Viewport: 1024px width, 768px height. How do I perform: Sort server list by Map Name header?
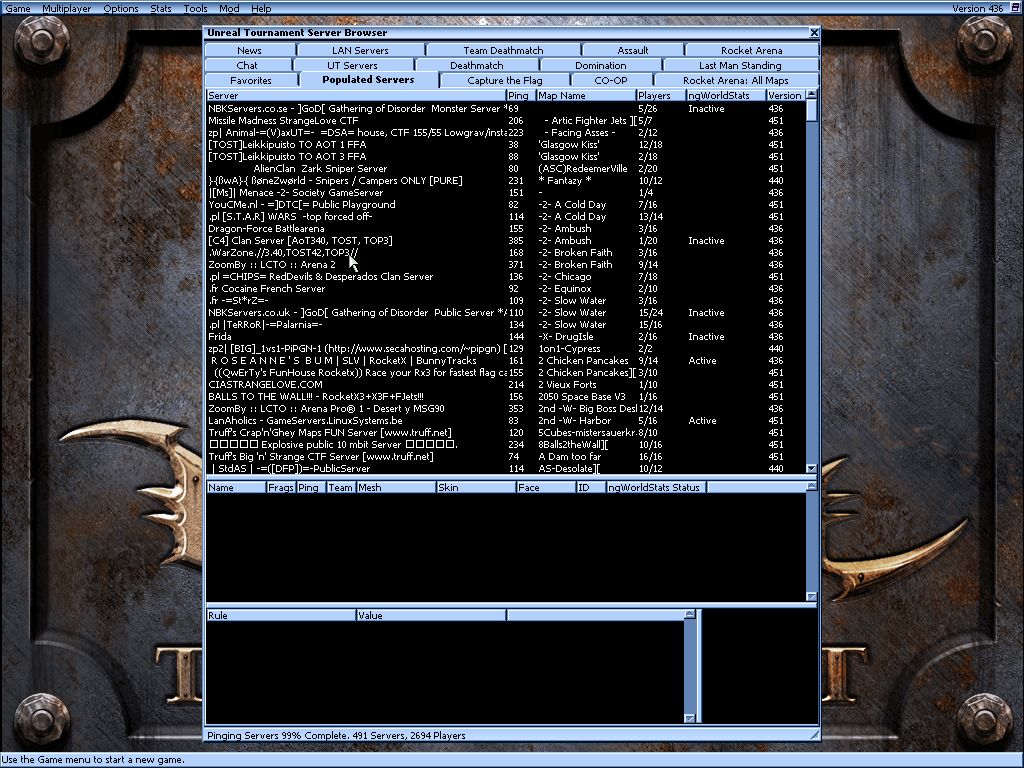[x=586, y=95]
